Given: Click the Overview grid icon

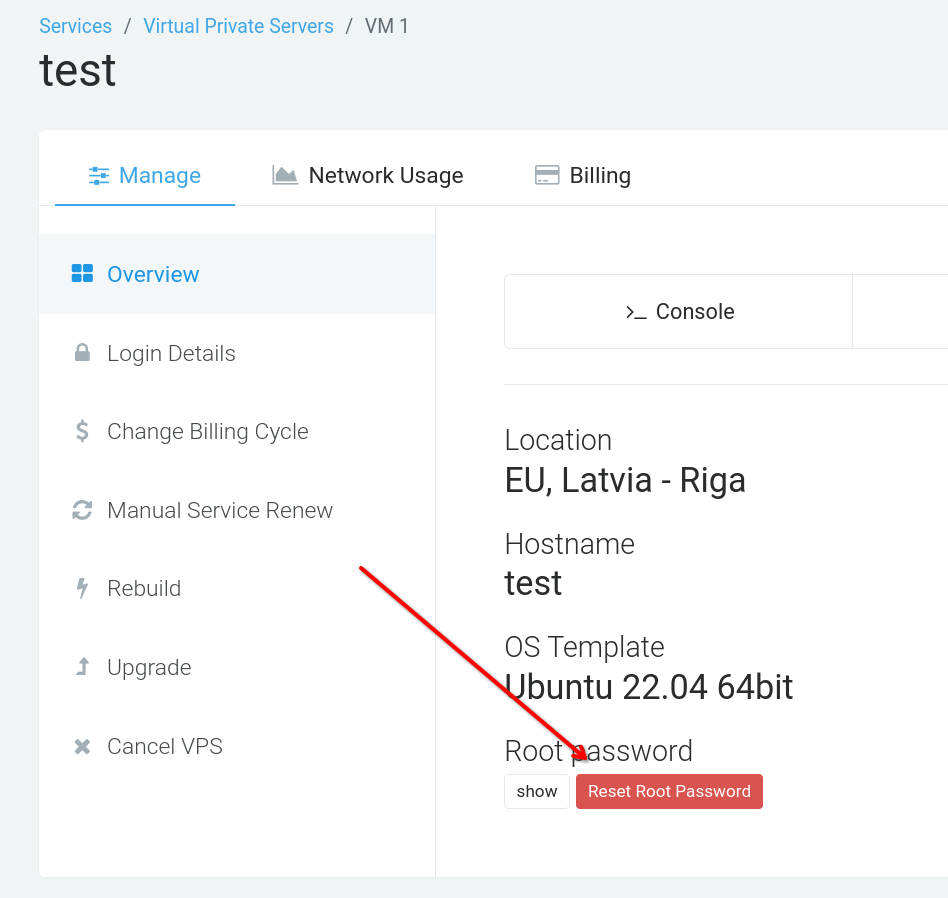Looking at the screenshot, I should (x=84, y=274).
